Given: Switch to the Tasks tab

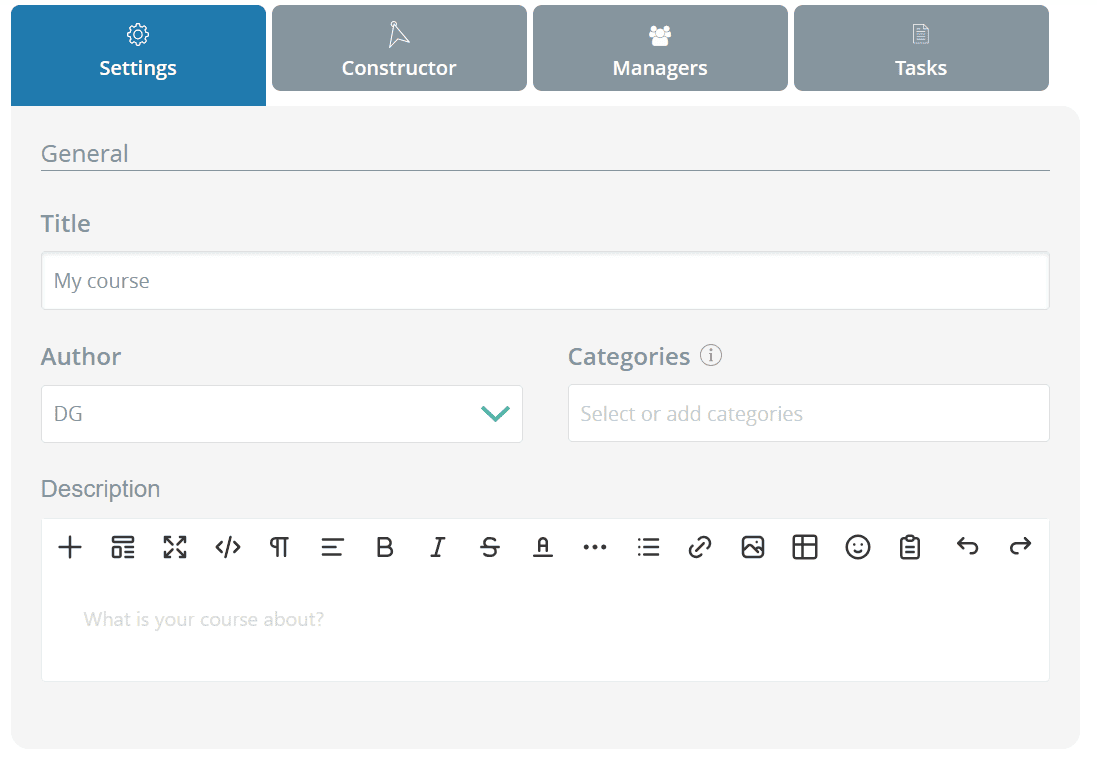Looking at the screenshot, I should (920, 48).
